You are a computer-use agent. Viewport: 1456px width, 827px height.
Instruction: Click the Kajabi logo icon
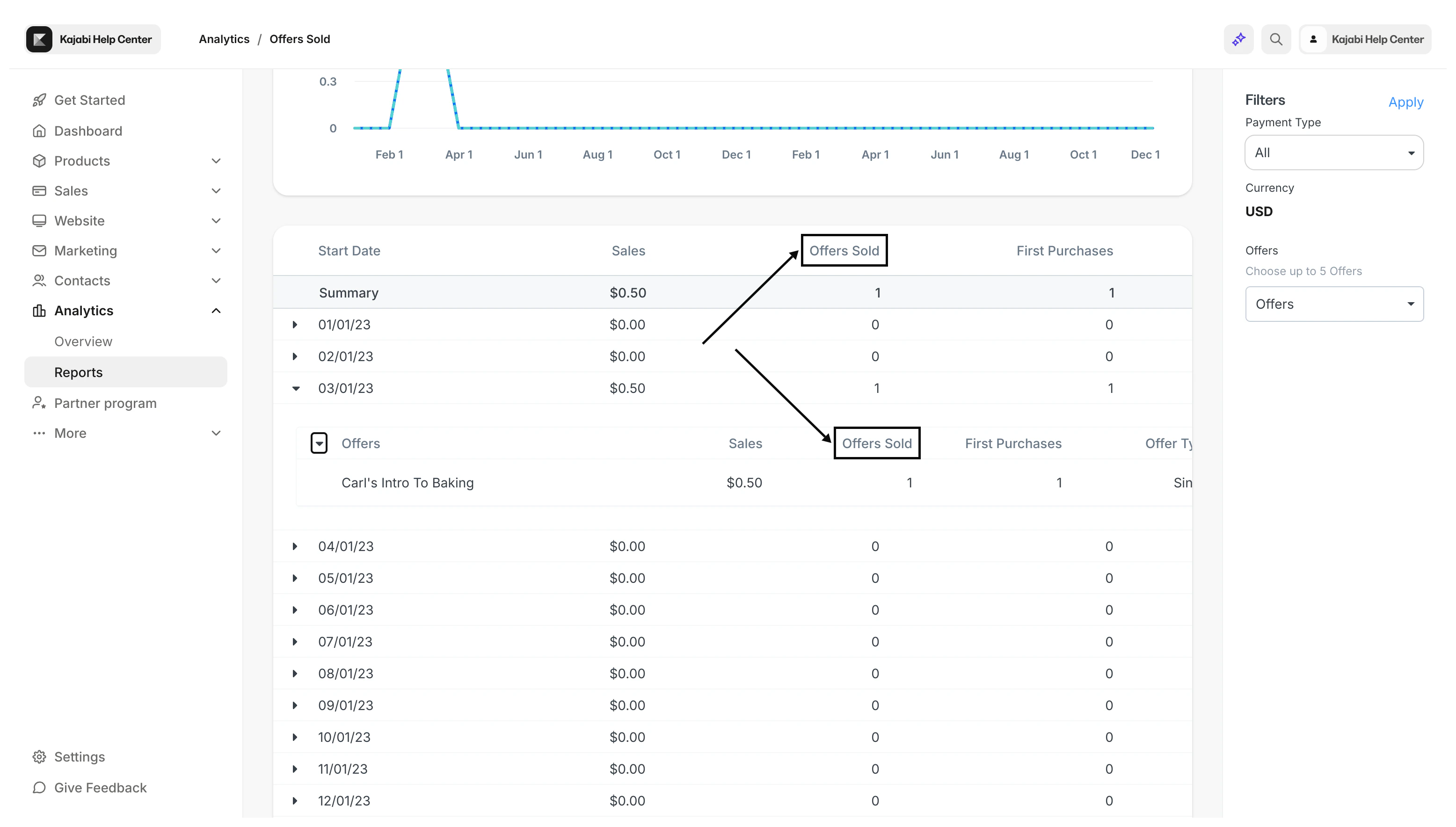[x=39, y=39]
